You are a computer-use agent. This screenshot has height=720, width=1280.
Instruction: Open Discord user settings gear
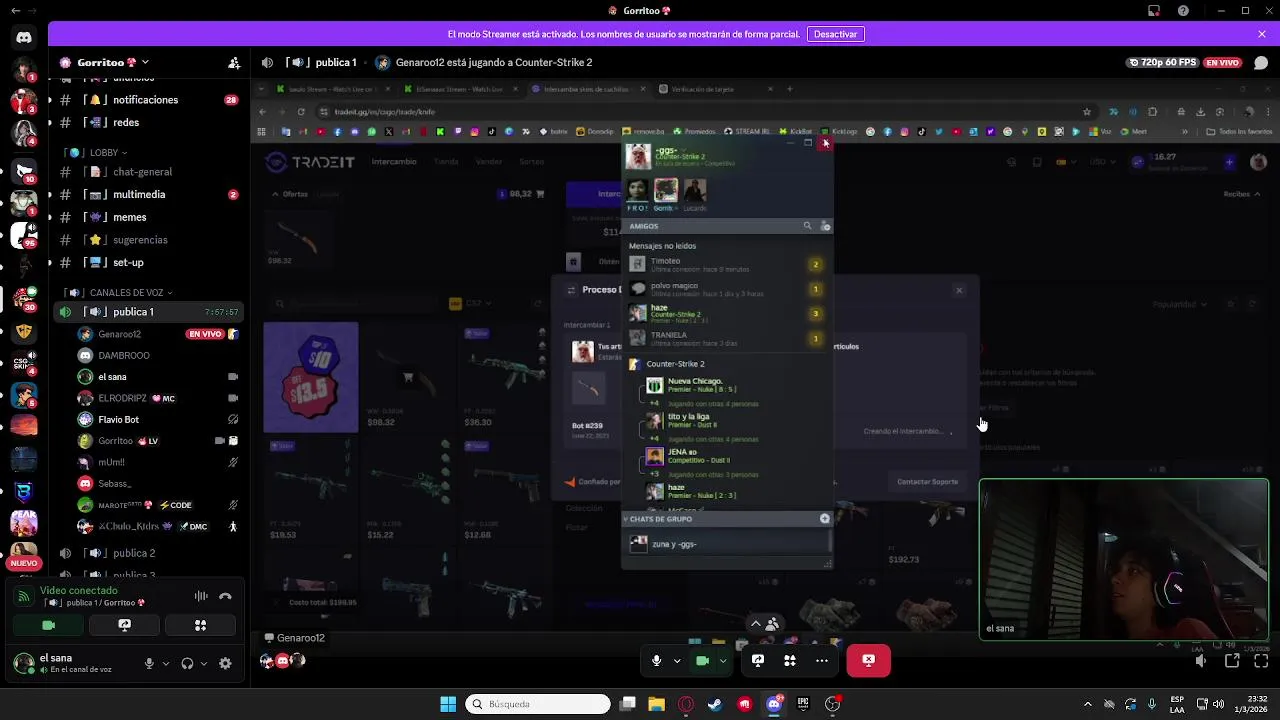tap(225, 663)
